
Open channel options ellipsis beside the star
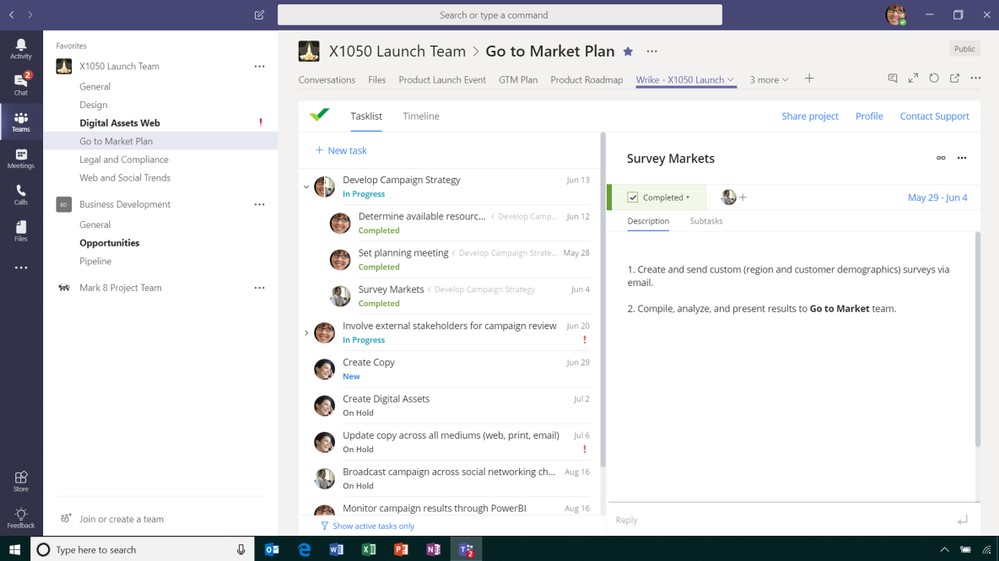(x=651, y=52)
